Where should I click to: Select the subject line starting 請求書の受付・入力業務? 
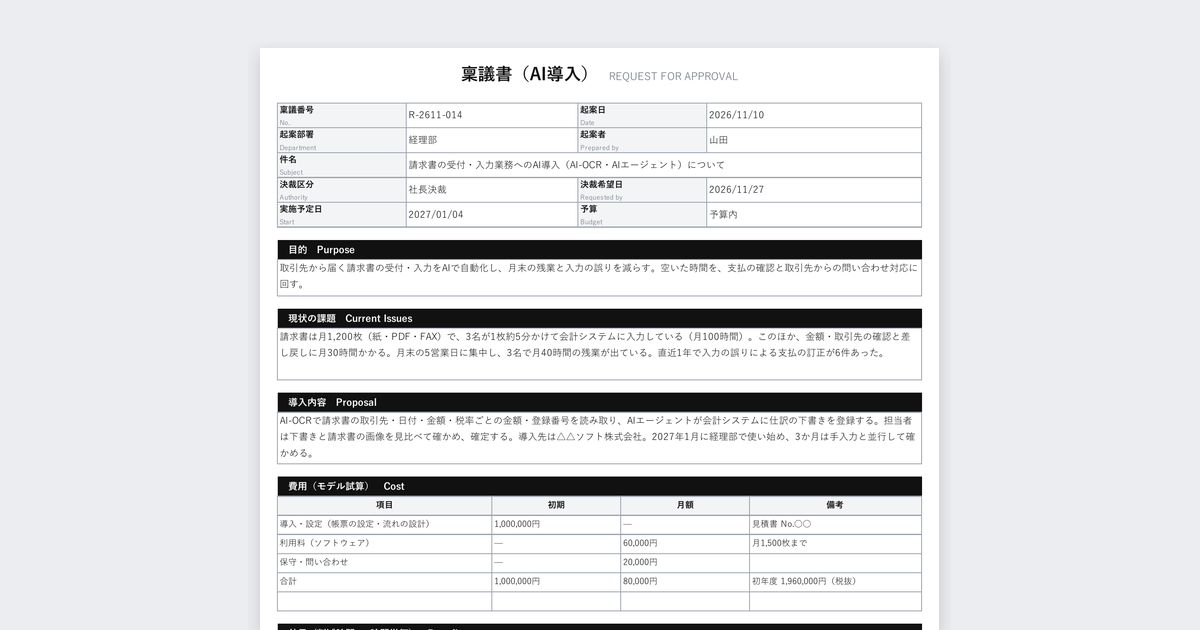click(x=567, y=165)
